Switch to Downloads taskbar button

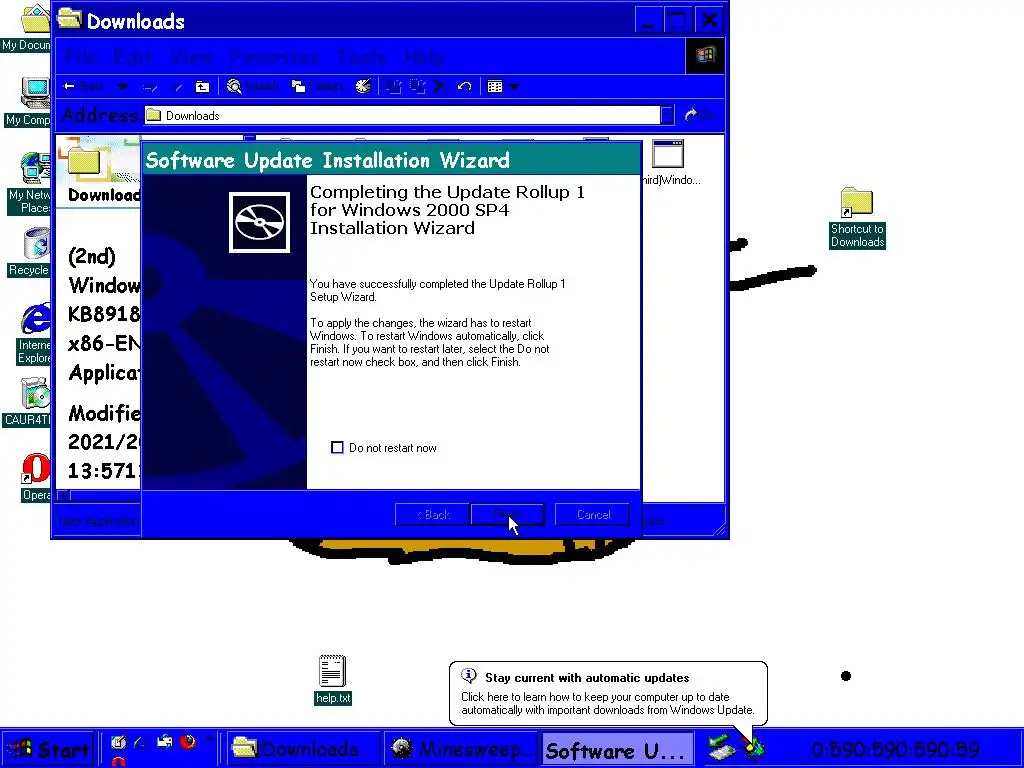coord(302,749)
